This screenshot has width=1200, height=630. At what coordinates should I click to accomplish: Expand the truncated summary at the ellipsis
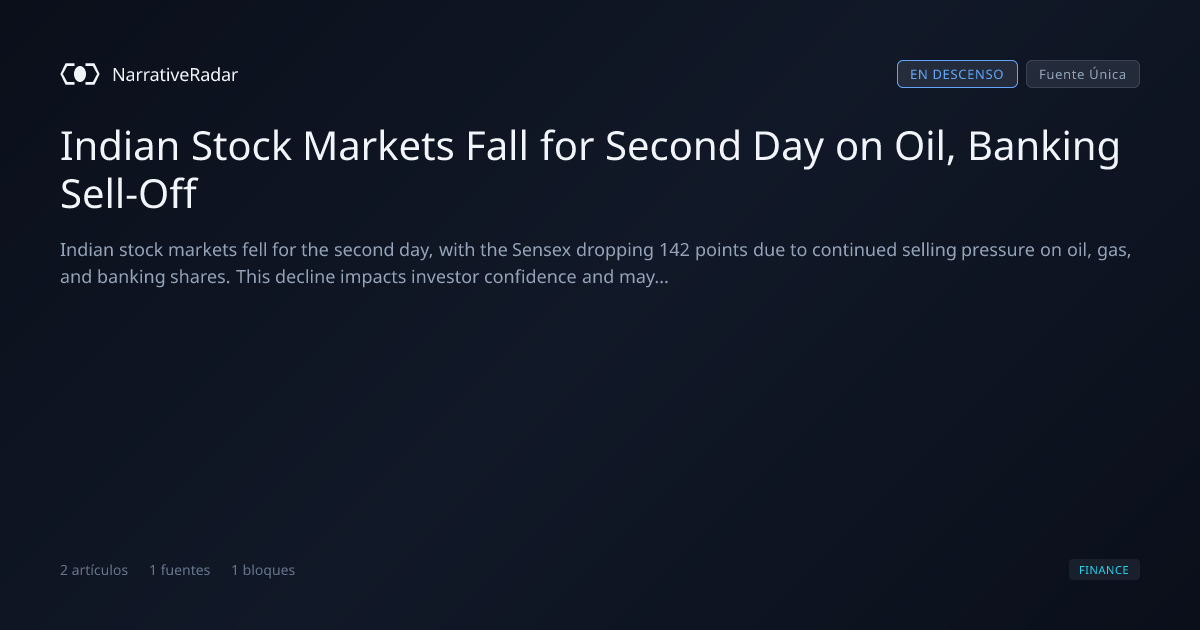pyautogui.click(x=660, y=277)
